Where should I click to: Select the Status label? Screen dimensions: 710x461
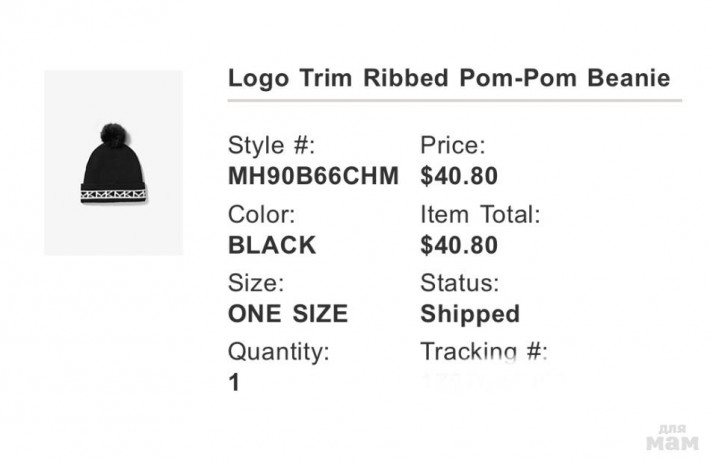click(x=459, y=283)
